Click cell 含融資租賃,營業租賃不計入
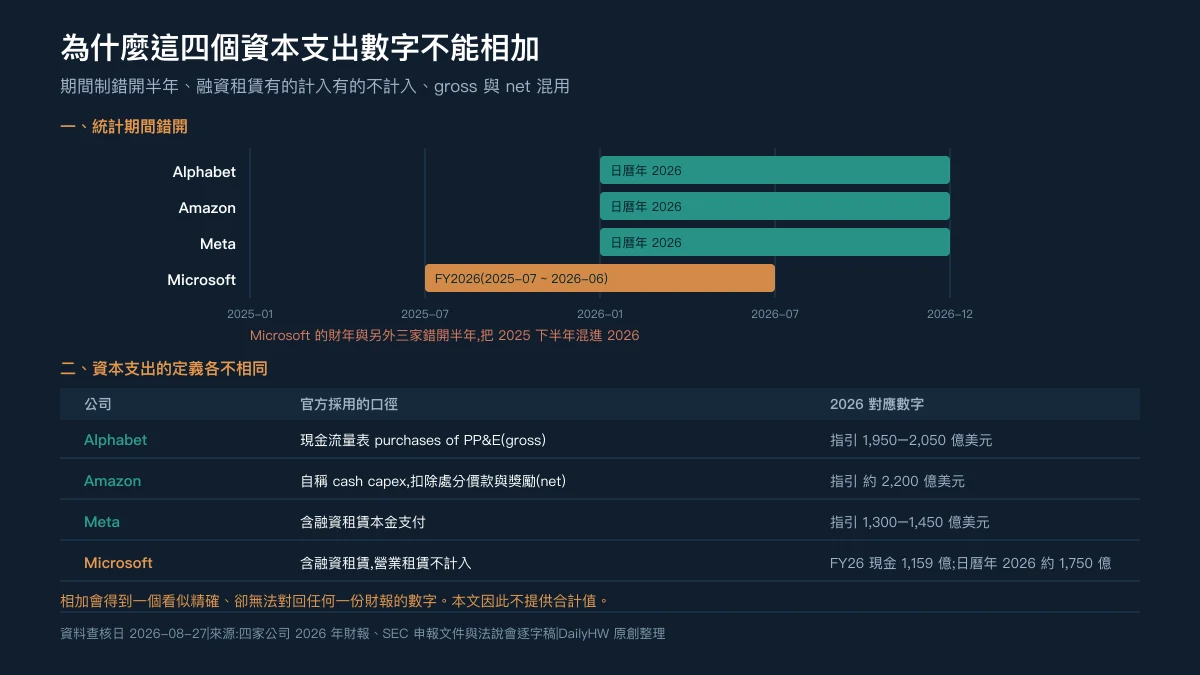Screen dimensions: 1200x675 385,563
